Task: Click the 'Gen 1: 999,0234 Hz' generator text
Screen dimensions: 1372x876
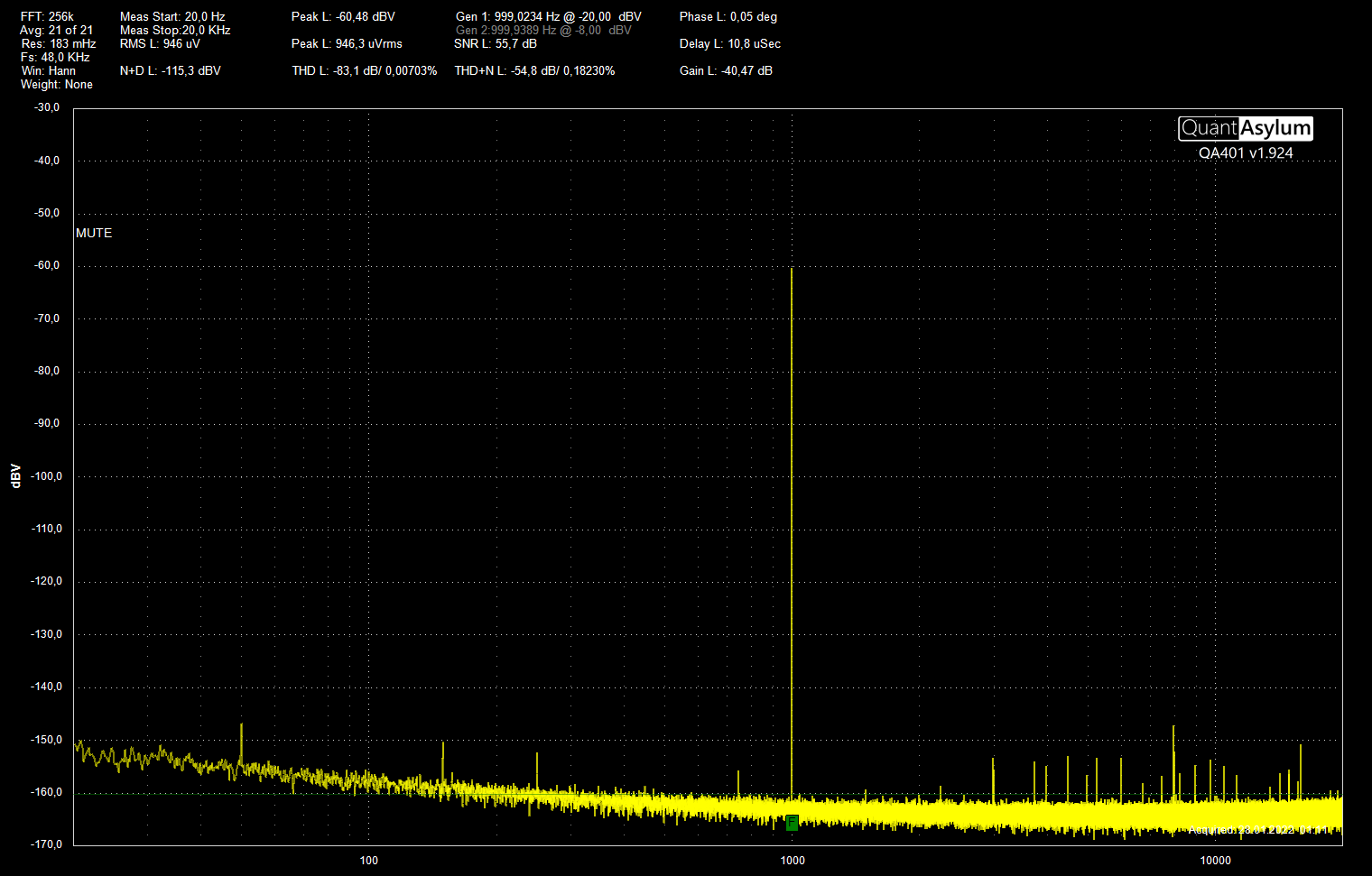Action: pos(549,16)
